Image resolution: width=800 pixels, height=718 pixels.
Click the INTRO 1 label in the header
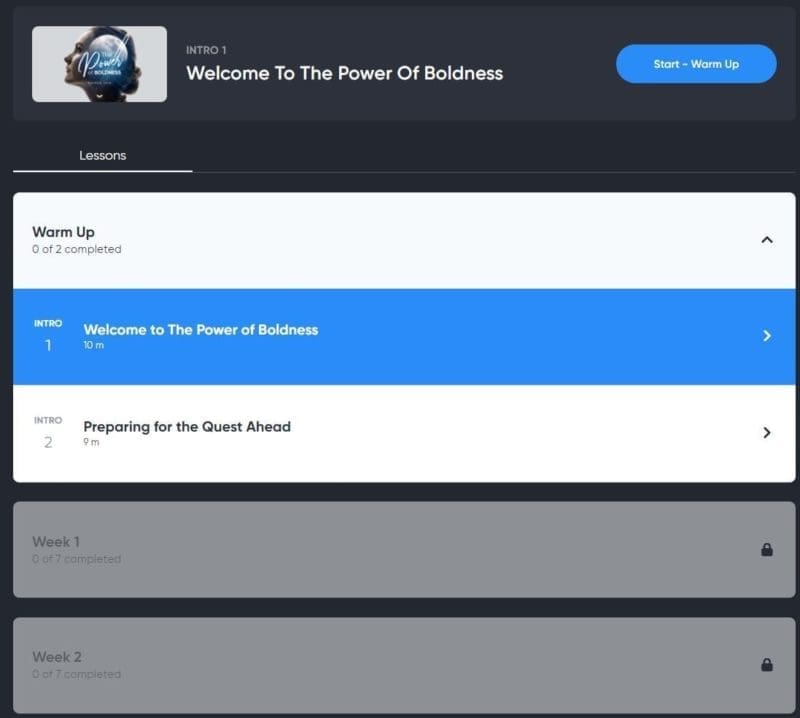coord(206,50)
